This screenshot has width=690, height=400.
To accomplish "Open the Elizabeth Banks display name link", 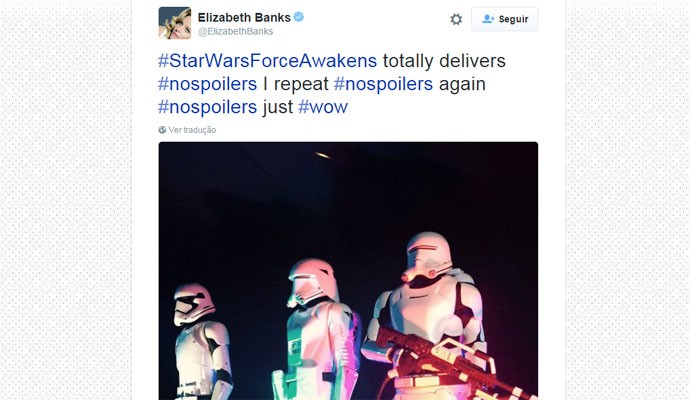I will (x=244, y=18).
